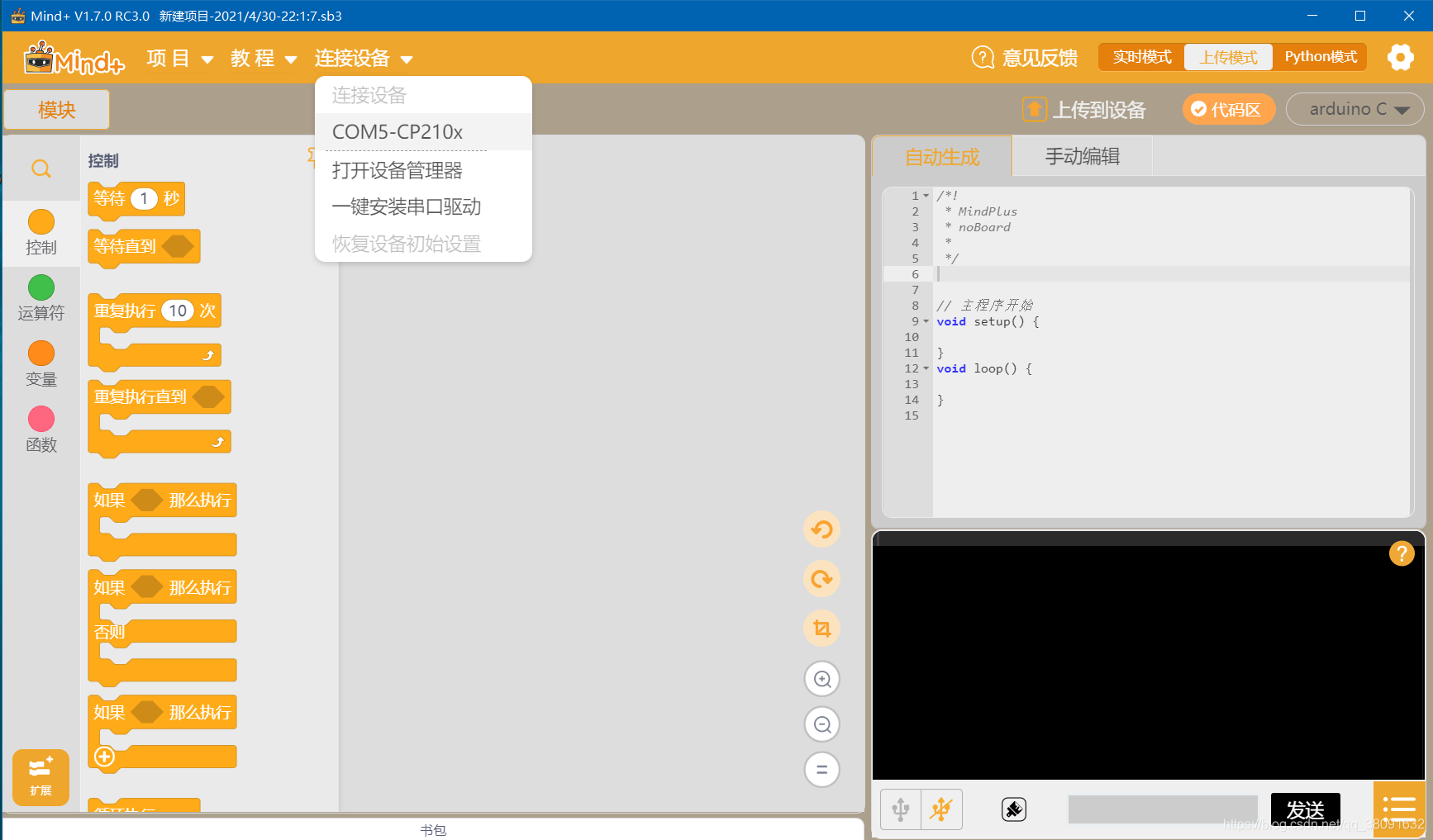Select the 函数 pink category
The height and width of the screenshot is (840, 1433).
click(x=41, y=430)
